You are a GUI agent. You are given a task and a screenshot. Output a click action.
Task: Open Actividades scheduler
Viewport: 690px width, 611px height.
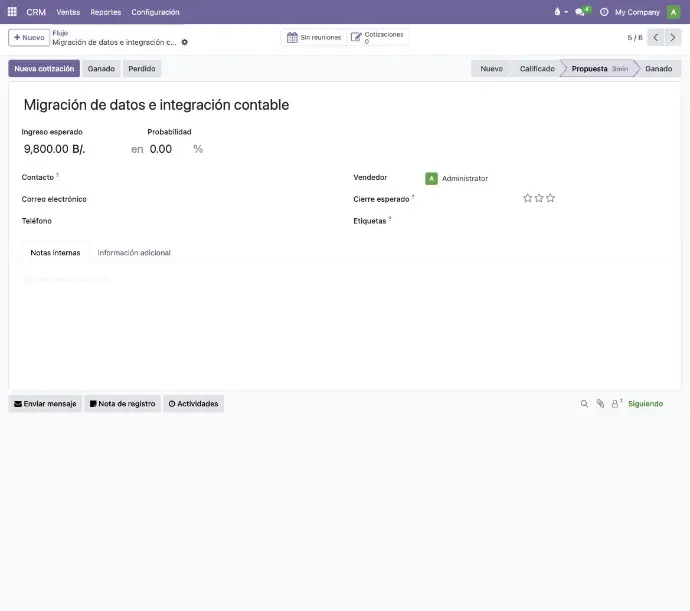click(x=193, y=404)
